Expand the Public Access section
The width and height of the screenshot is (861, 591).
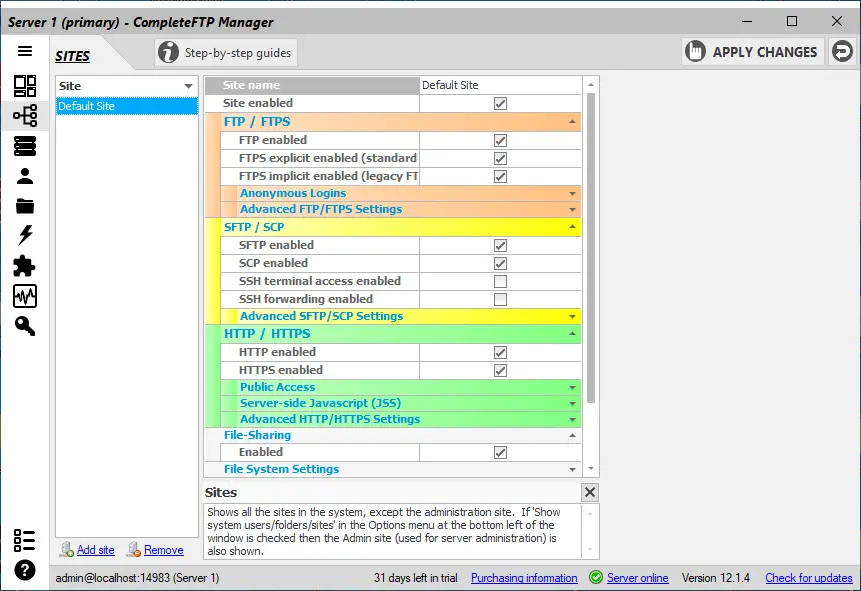pos(572,387)
